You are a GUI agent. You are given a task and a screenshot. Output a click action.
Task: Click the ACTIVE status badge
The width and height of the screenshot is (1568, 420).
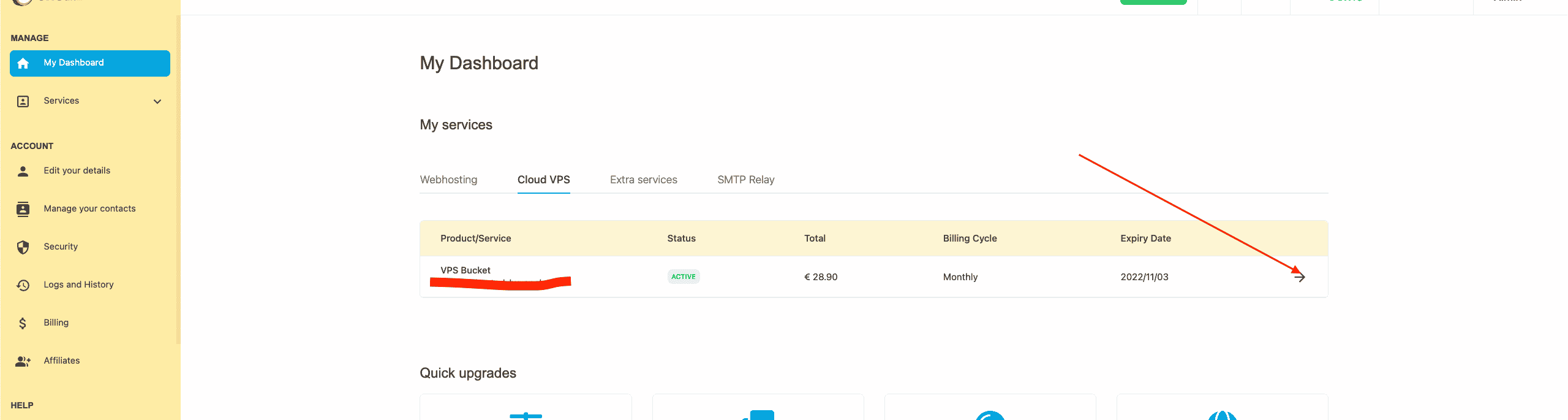click(683, 277)
